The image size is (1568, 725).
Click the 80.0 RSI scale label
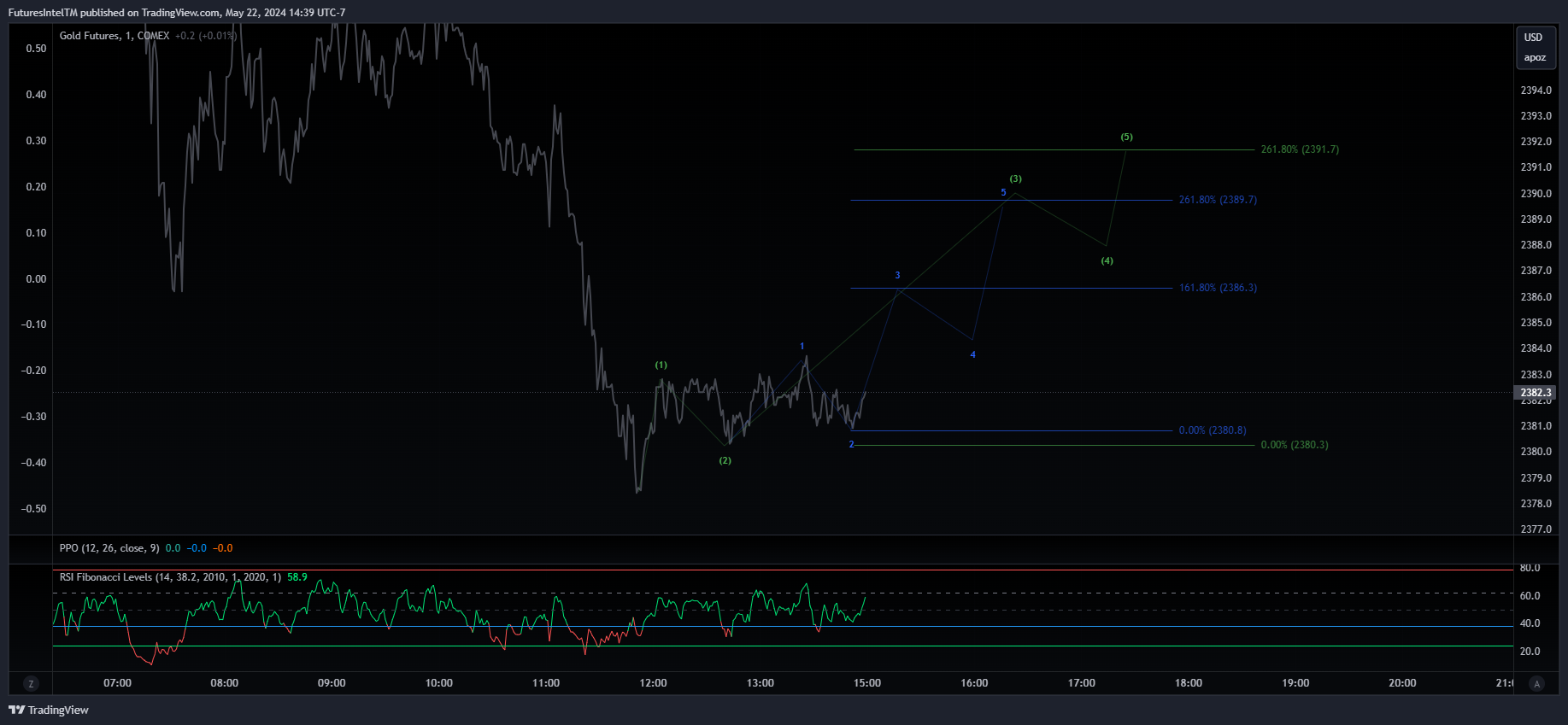[1530, 568]
